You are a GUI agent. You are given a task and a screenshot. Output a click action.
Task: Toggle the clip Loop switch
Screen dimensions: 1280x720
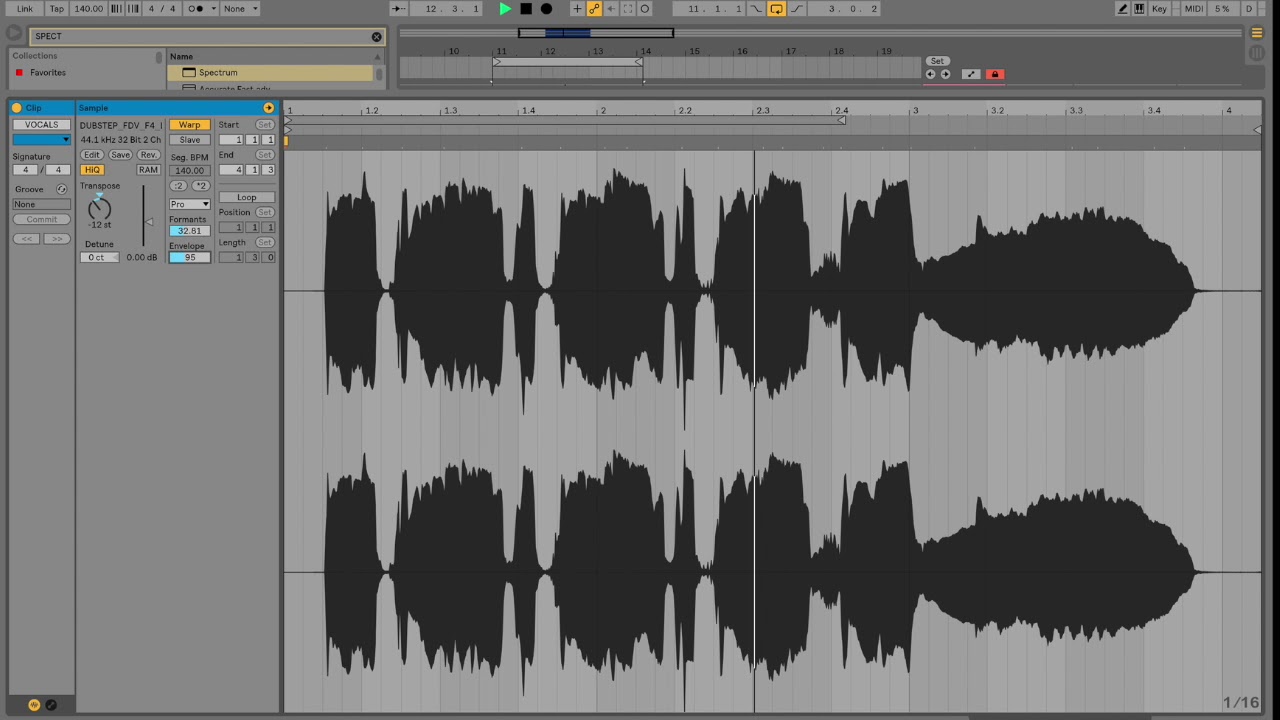247,197
